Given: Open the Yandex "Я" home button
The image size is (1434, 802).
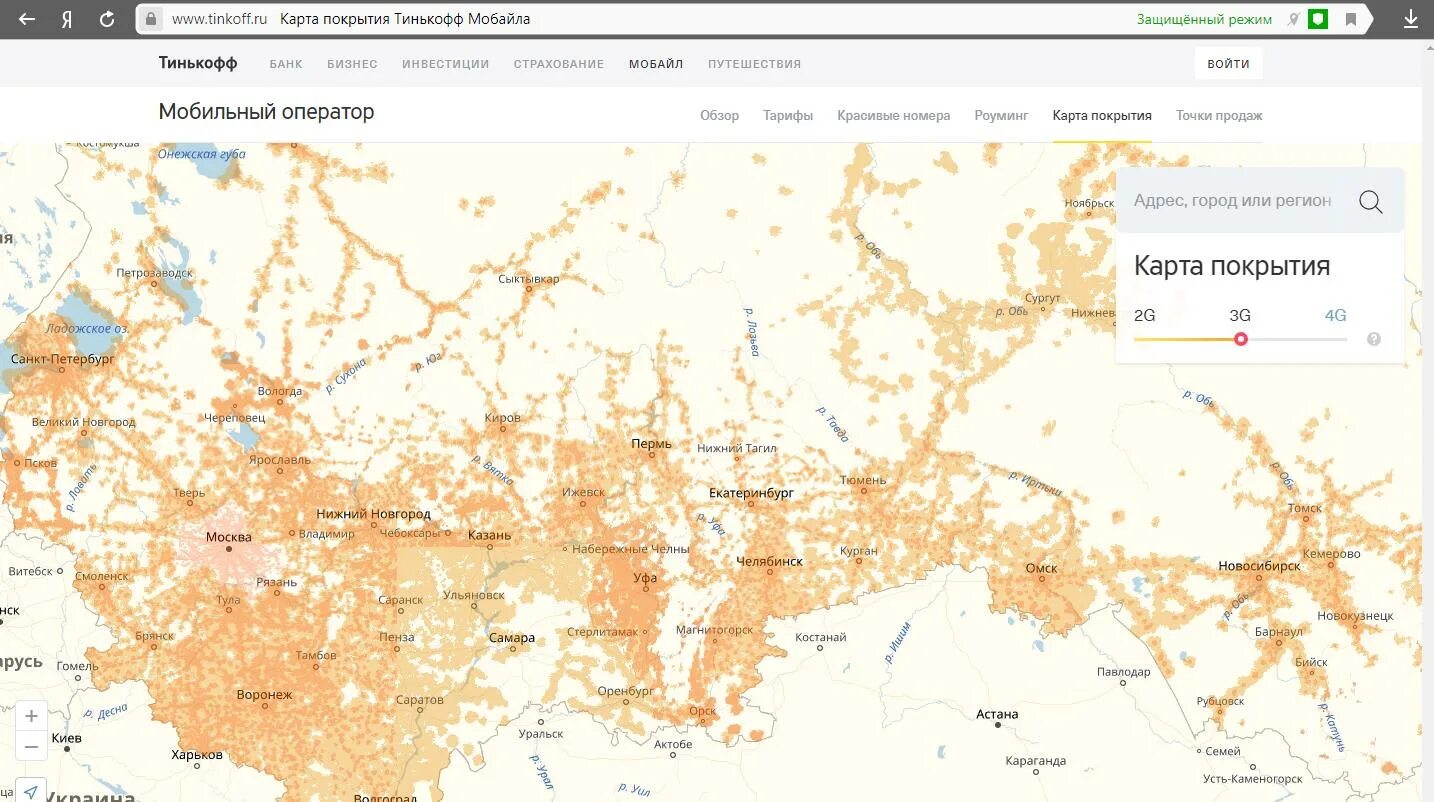Looking at the screenshot, I should pos(67,19).
